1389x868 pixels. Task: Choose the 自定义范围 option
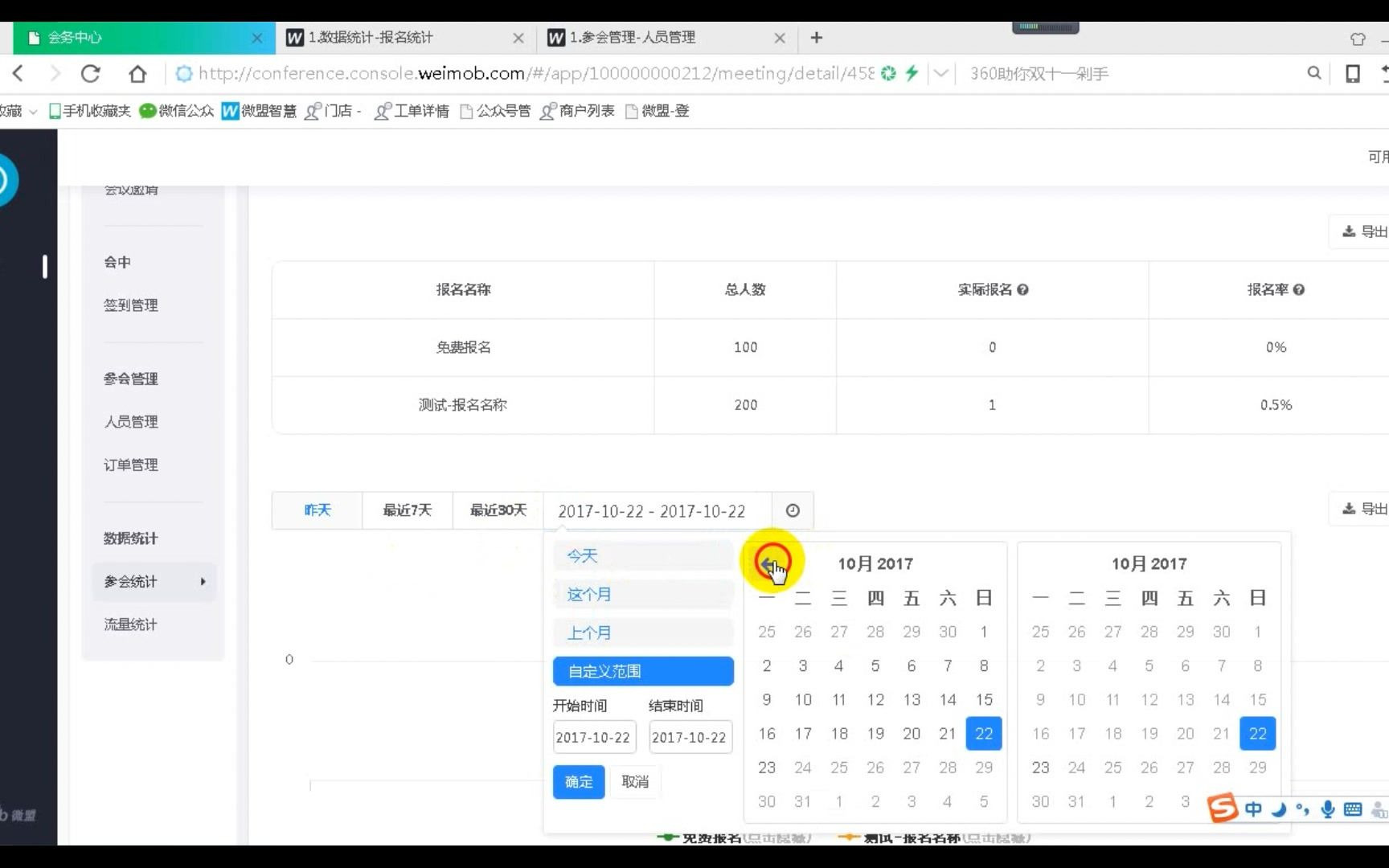(643, 671)
